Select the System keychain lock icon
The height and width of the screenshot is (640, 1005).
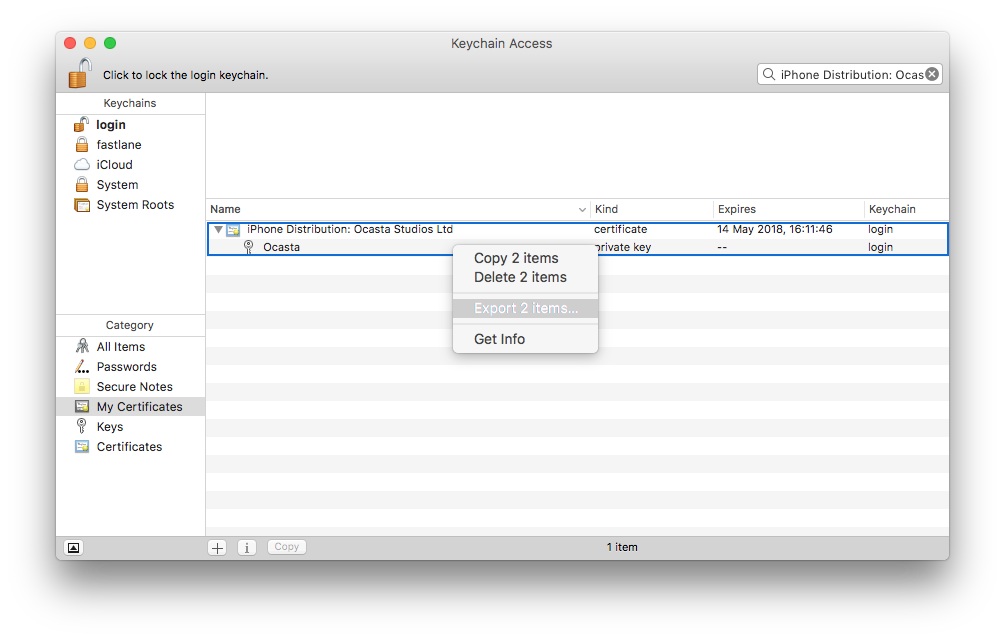(x=81, y=185)
